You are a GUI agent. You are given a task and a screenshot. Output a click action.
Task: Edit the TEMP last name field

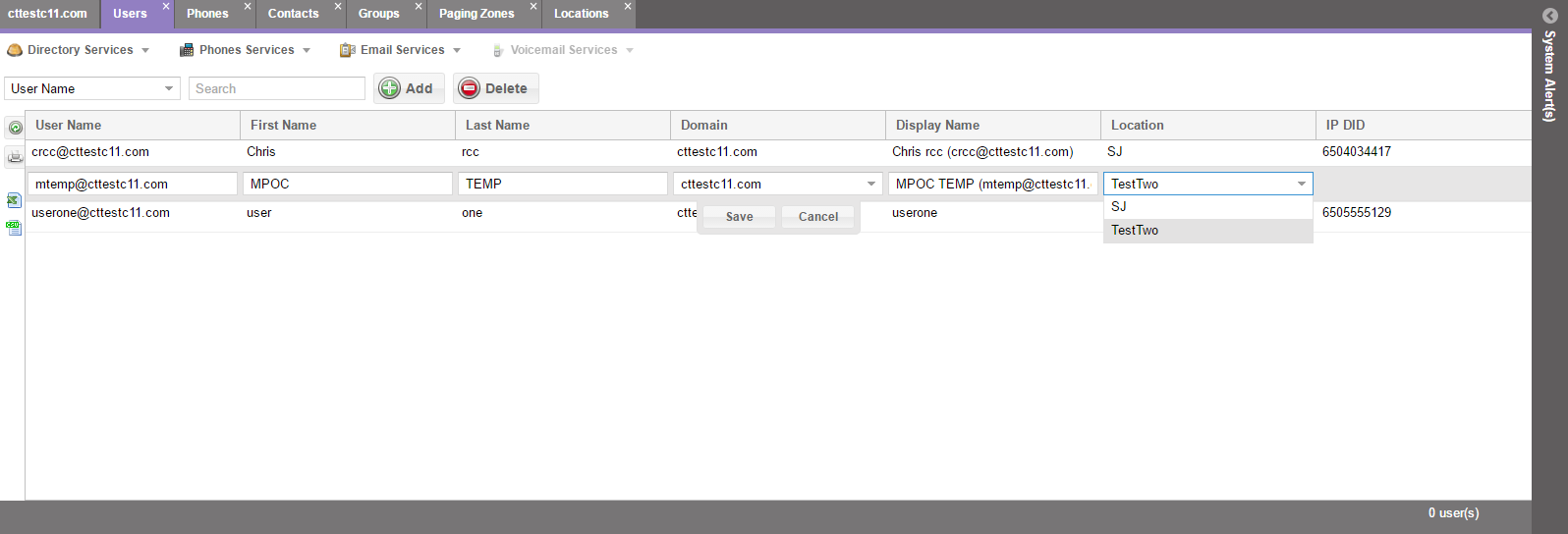563,184
